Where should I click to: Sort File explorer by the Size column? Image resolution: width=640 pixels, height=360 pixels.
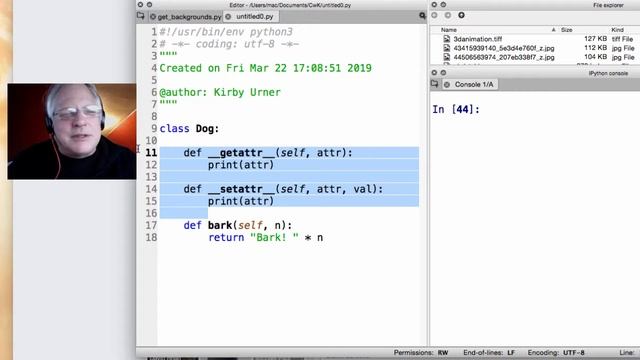567,30
